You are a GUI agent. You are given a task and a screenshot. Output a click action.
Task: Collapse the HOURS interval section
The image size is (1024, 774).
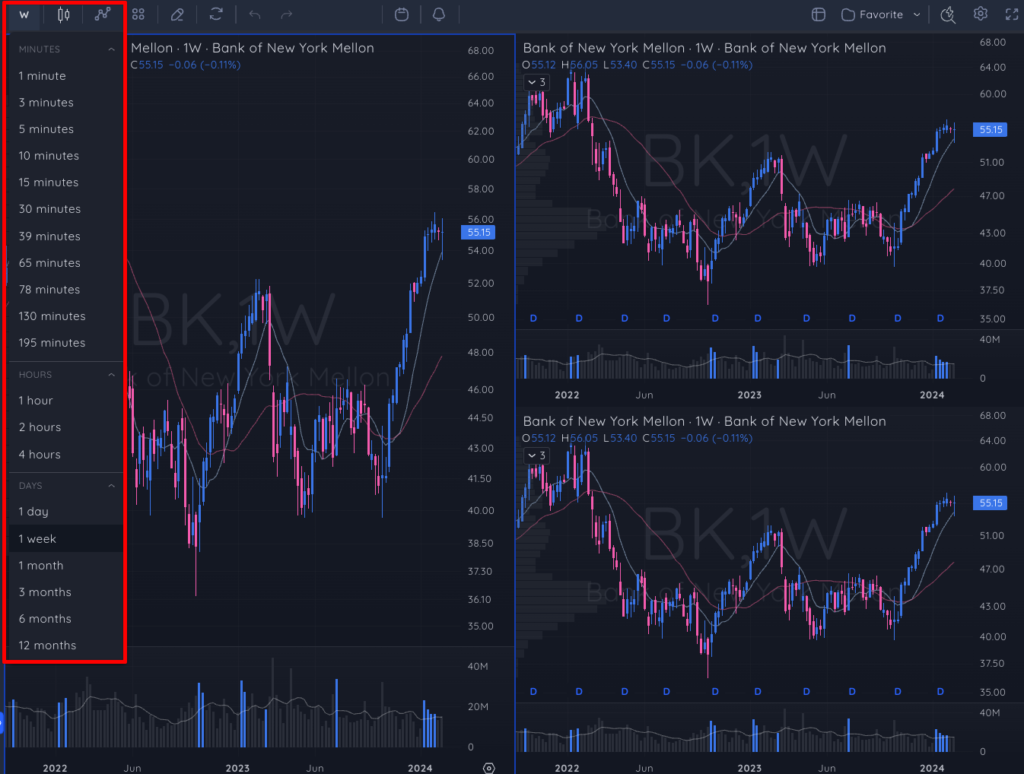(111, 375)
